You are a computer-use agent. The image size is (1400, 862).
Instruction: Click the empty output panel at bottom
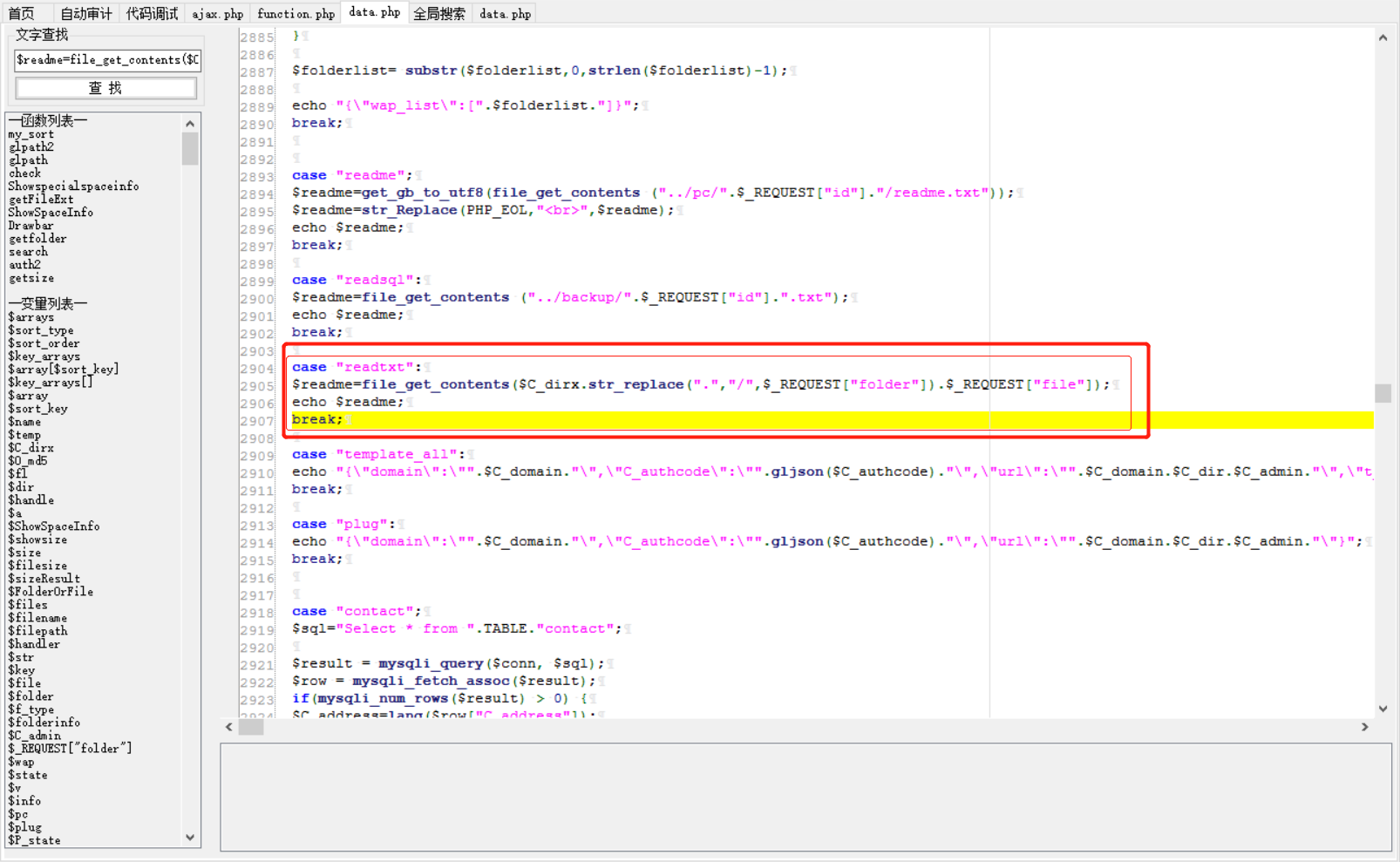[x=802, y=796]
